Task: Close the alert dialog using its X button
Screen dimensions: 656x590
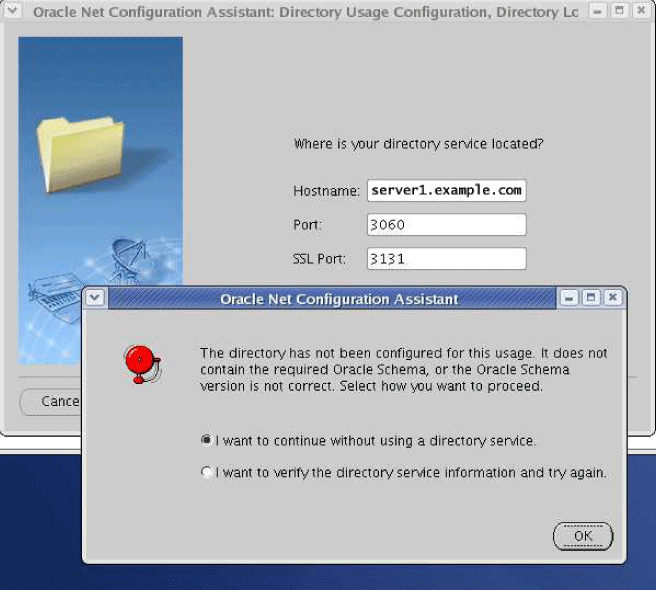Action: tap(613, 298)
